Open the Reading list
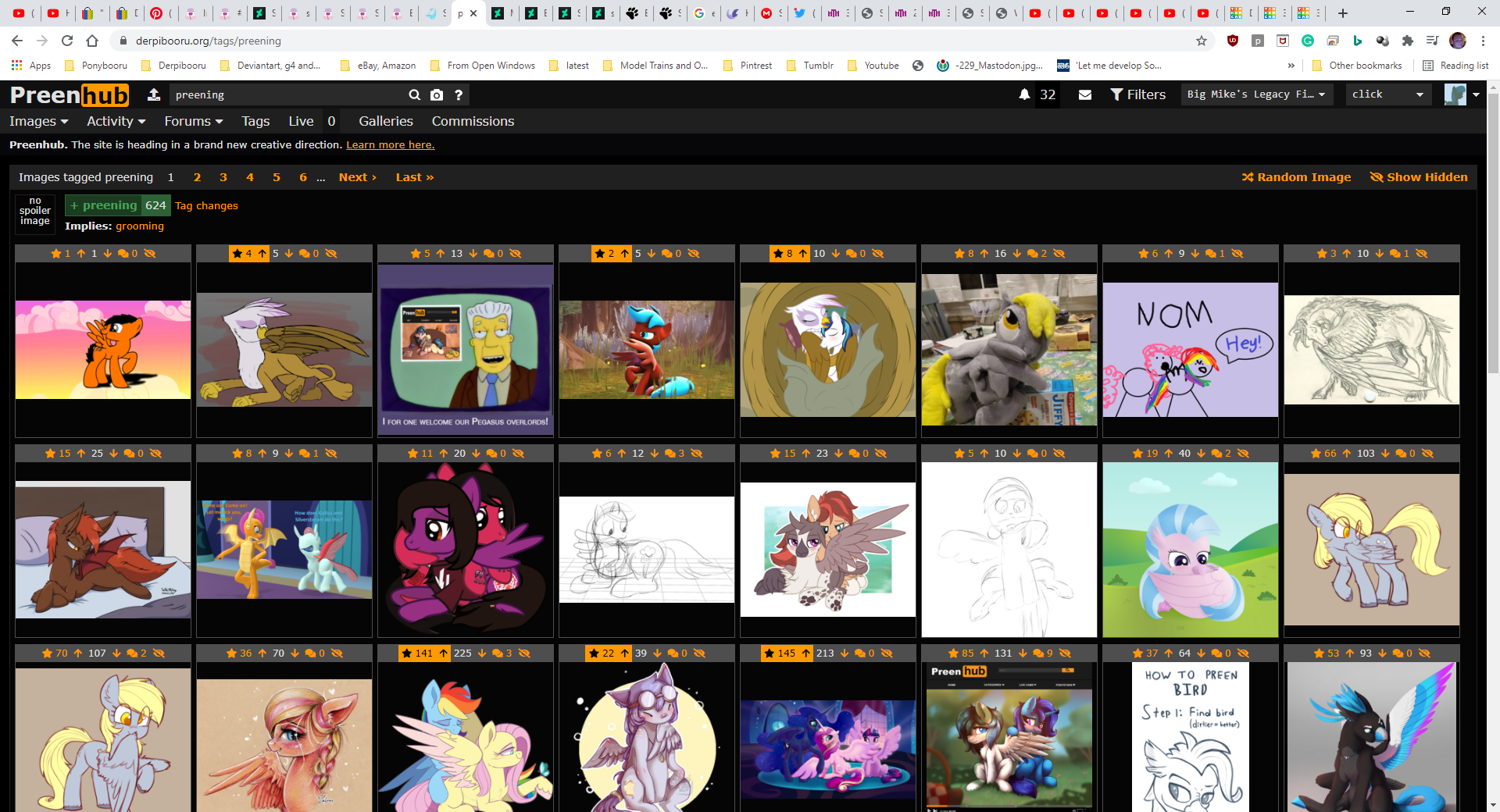Image resolution: width=1500 pixels, height=812 pixels. pos(1455,66)
